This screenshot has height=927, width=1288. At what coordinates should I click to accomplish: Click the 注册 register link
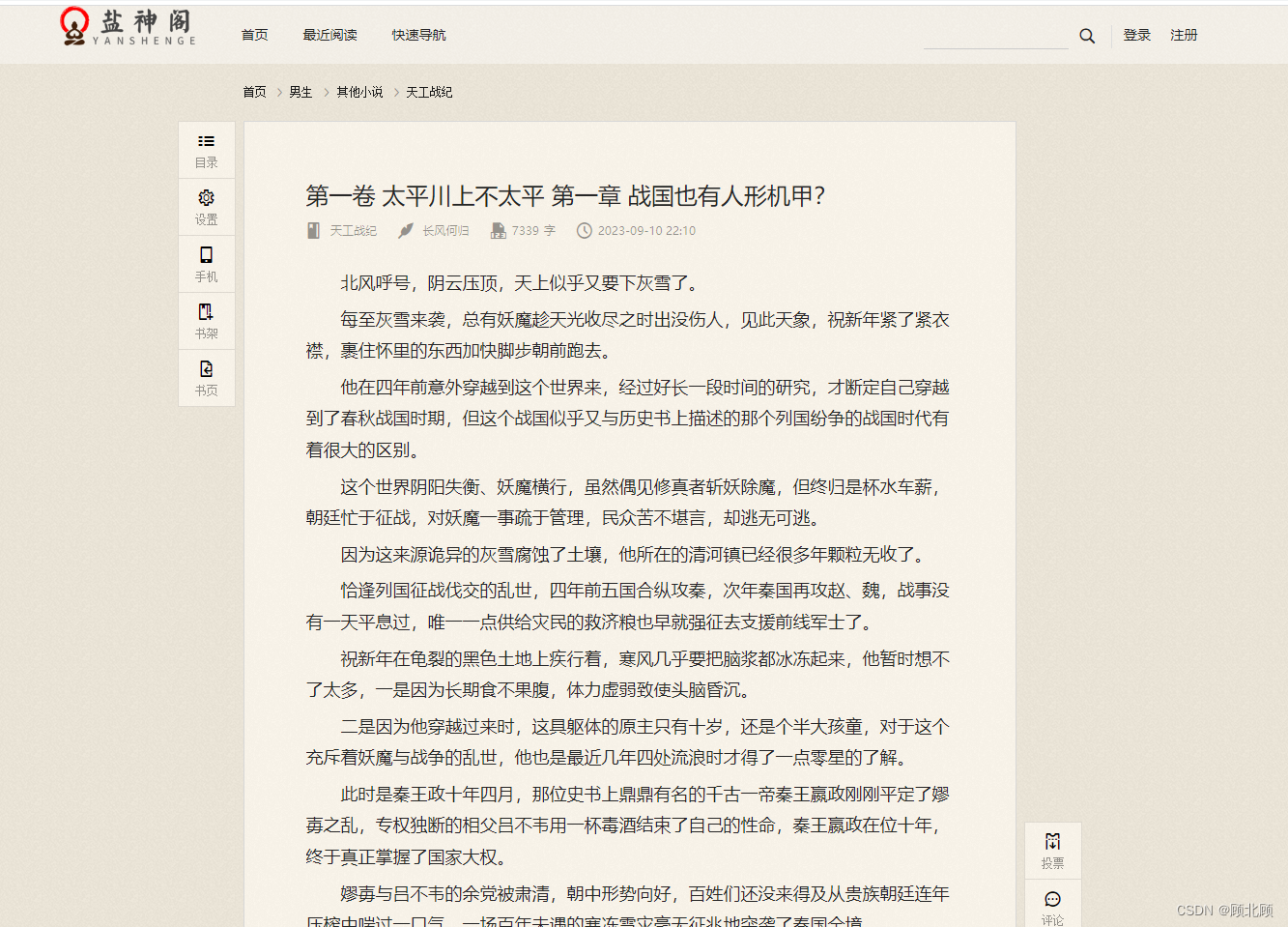tap(1184, 35)
